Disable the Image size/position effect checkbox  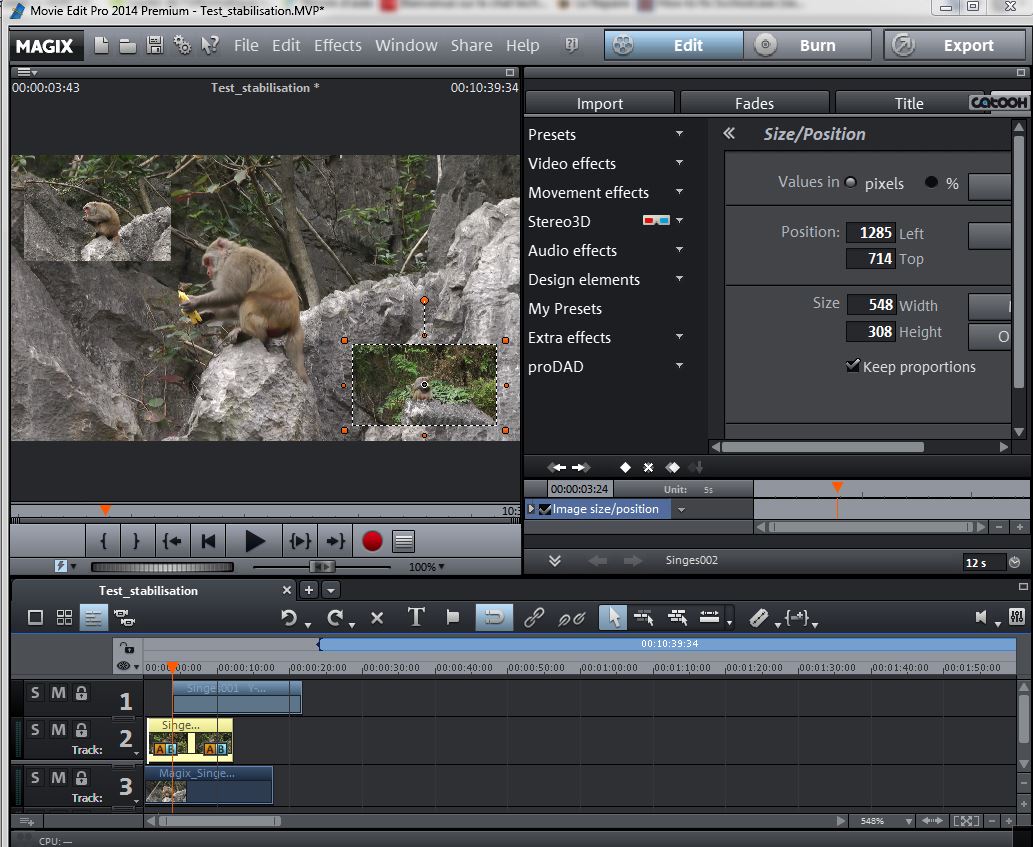pos(545,508)
